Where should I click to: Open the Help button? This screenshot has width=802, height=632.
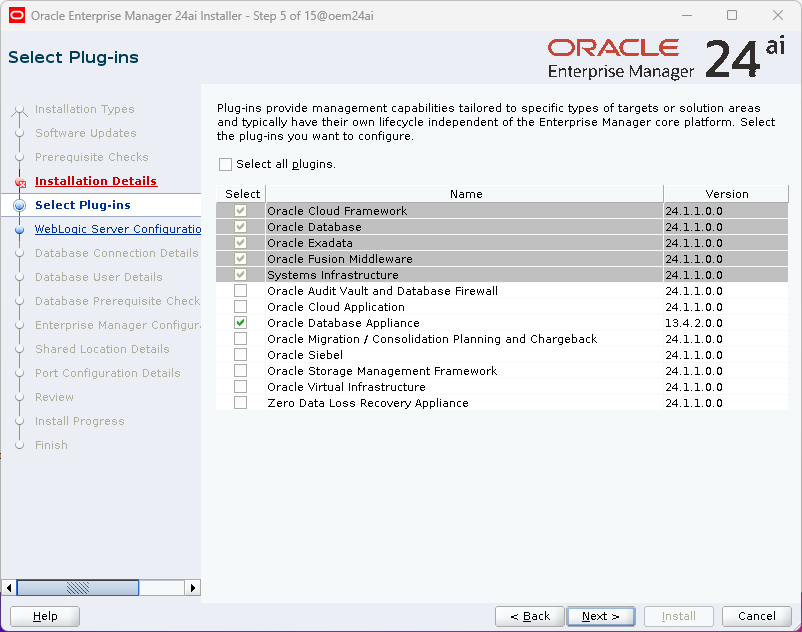click(x=45, y=616)
